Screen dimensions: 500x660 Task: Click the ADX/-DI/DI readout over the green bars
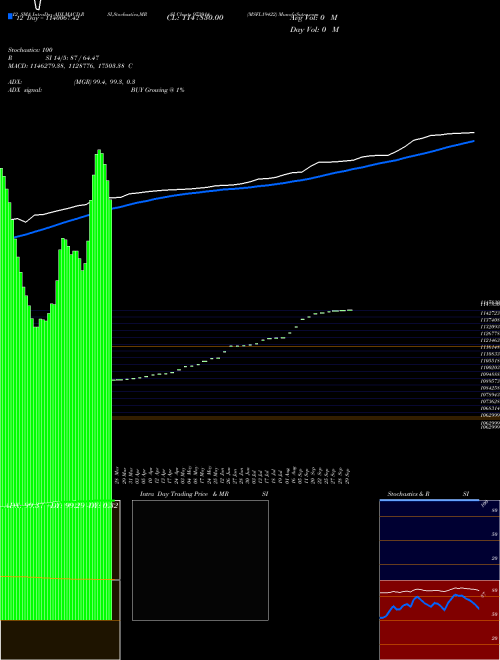coord(60,506)
